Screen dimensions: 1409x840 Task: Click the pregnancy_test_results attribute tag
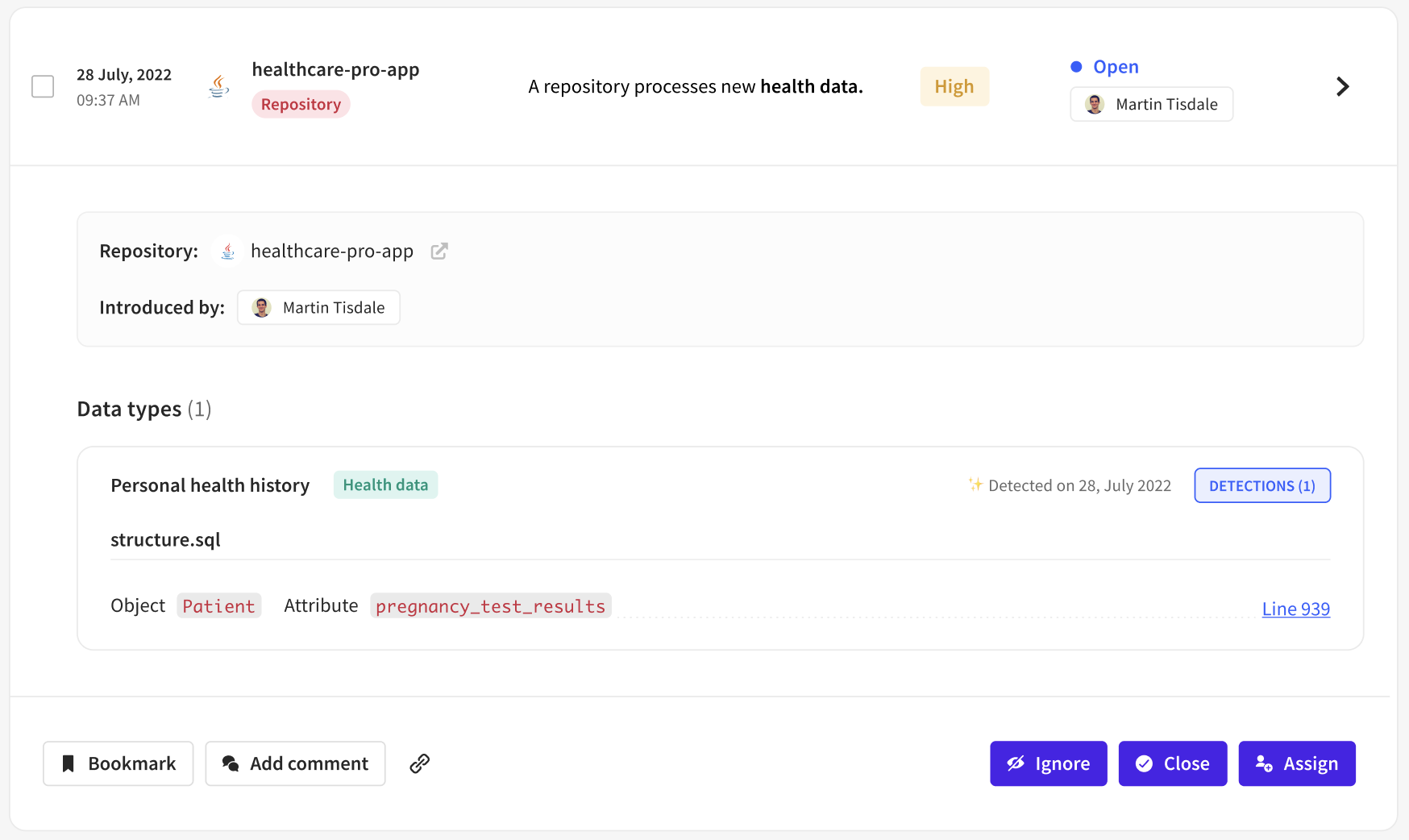pyautogui.click(x=490, y=606)
